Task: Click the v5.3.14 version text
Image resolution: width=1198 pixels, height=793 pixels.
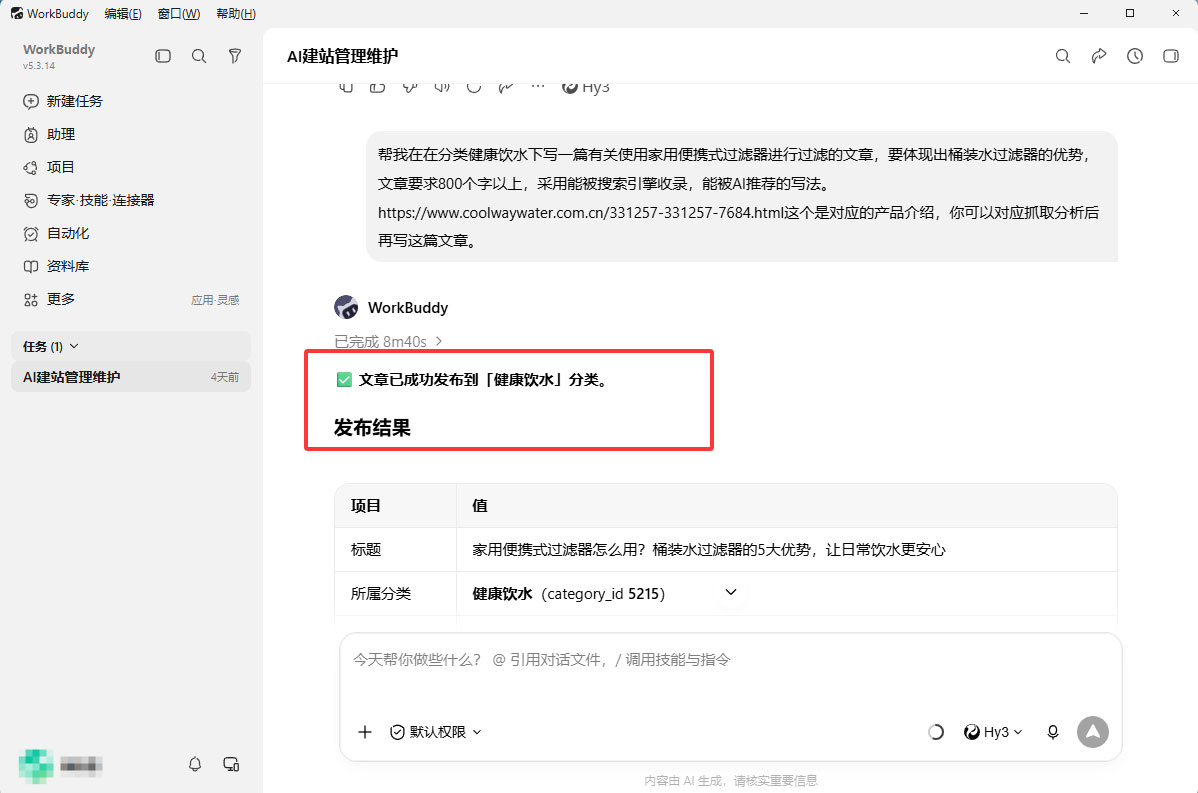Action: pyautogui.click(x=39, y=66)
